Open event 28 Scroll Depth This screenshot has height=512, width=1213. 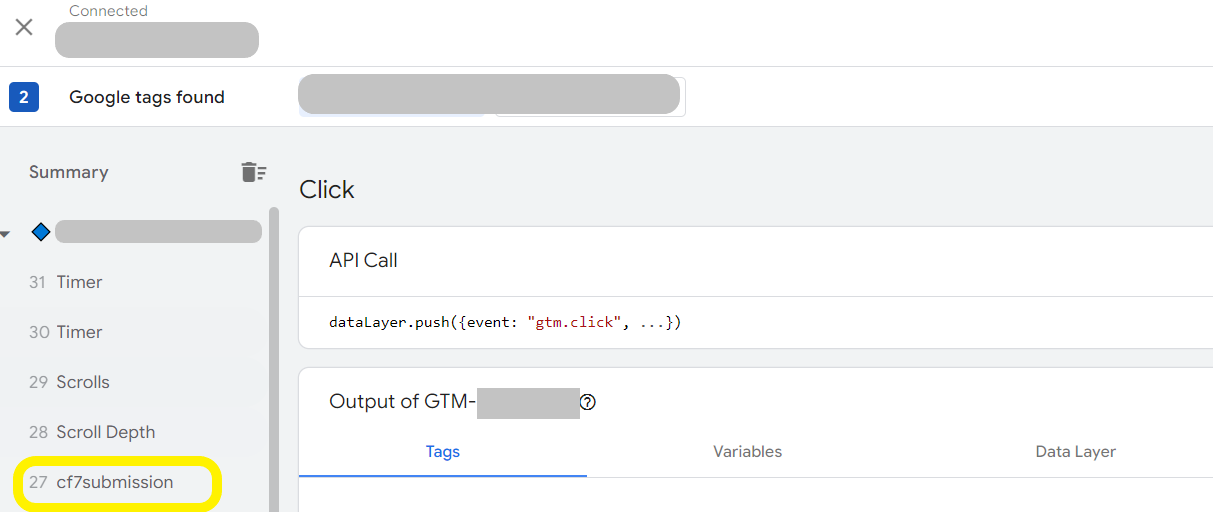92,432
